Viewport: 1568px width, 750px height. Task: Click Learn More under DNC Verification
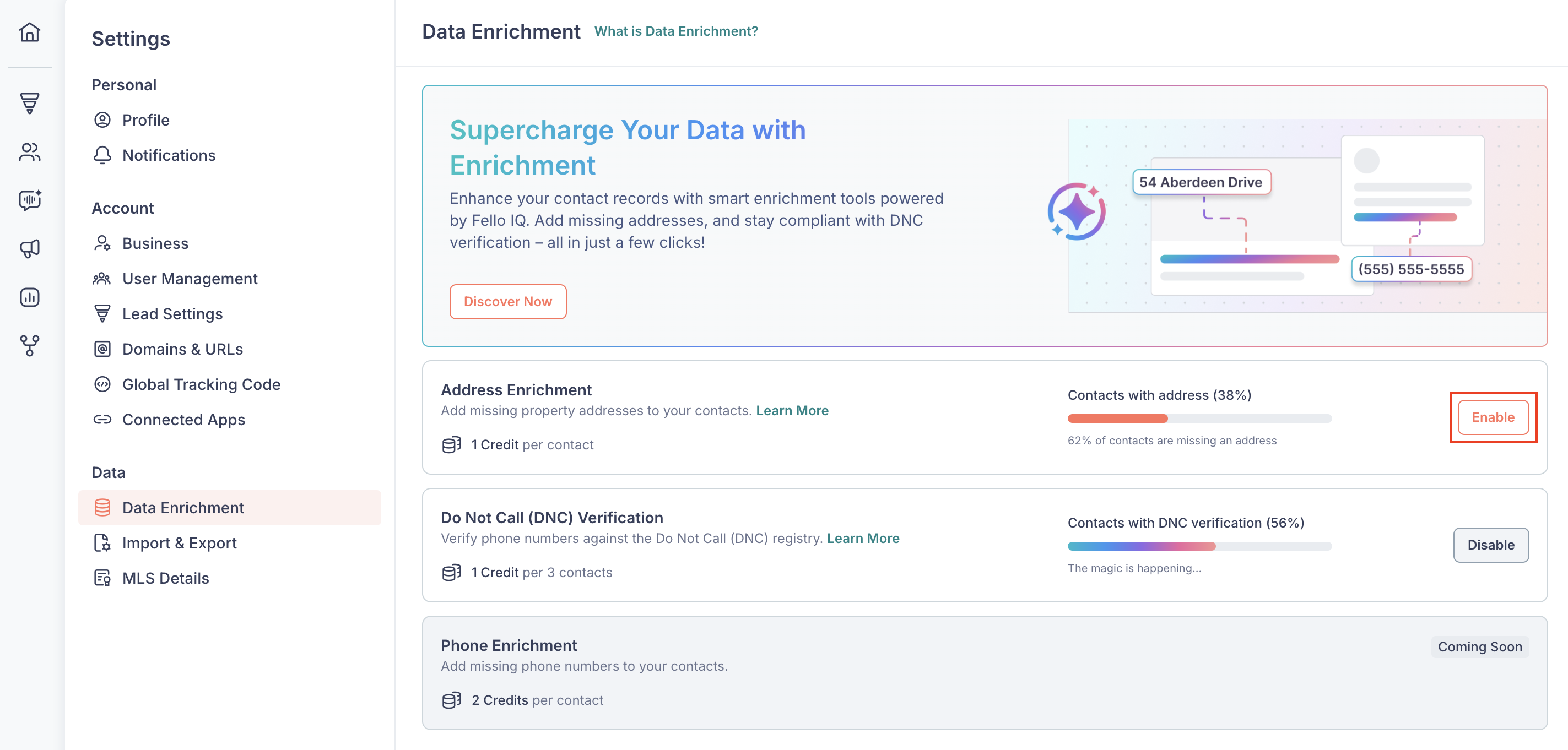click(863, 539)
